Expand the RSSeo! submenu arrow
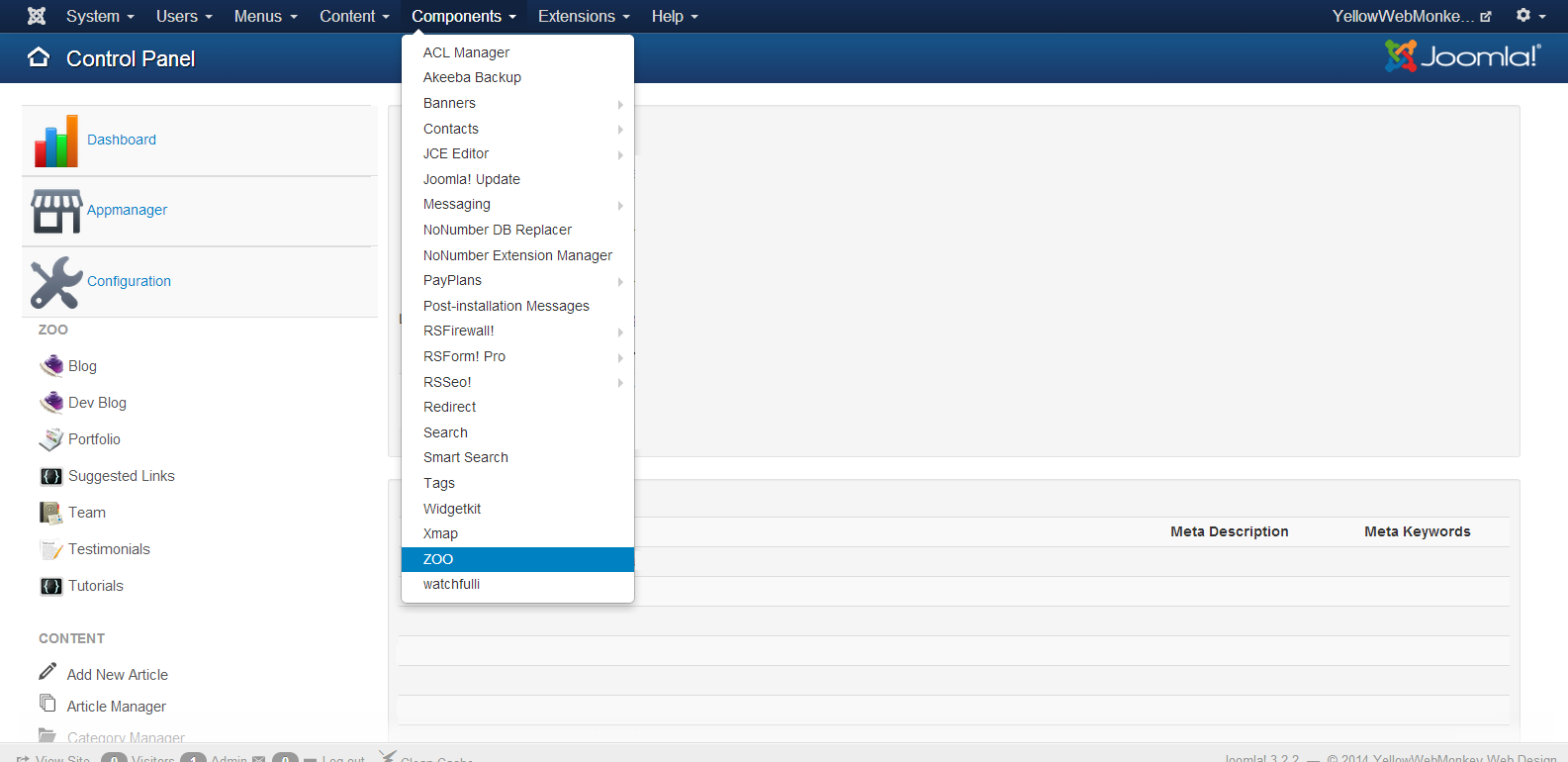The width and height of the screenshot is (1568, 762). tap(620, 382)
